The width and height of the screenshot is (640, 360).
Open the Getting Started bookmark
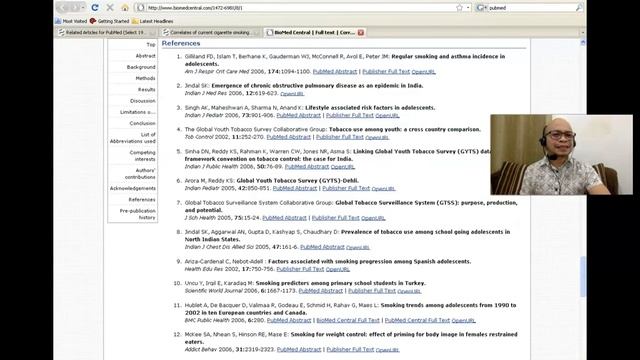109,21
